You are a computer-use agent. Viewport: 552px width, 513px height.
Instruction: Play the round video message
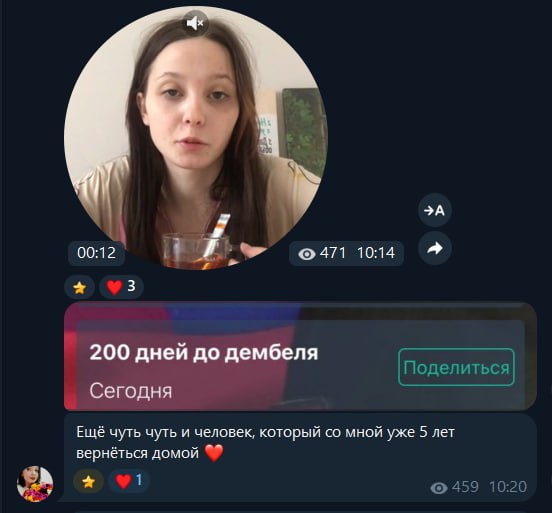click(x=196, y=138)
